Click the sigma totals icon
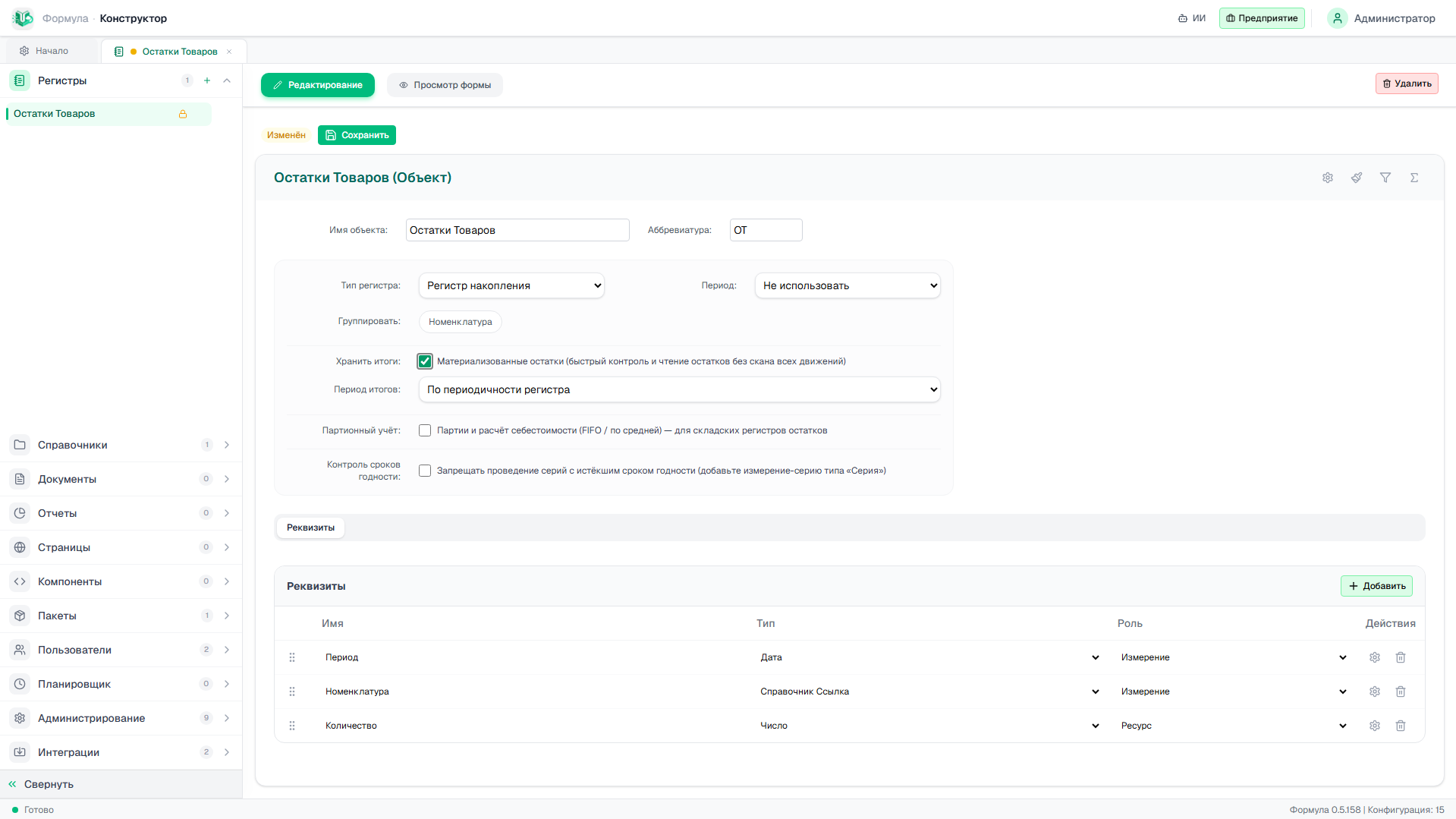The image size is (1456, 819). (1414, 178)
